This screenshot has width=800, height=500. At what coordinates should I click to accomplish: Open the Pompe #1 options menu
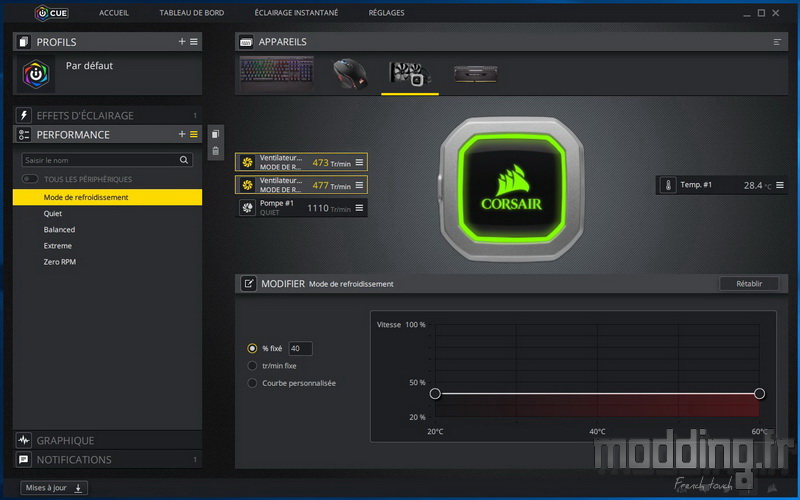pos(359,208)
